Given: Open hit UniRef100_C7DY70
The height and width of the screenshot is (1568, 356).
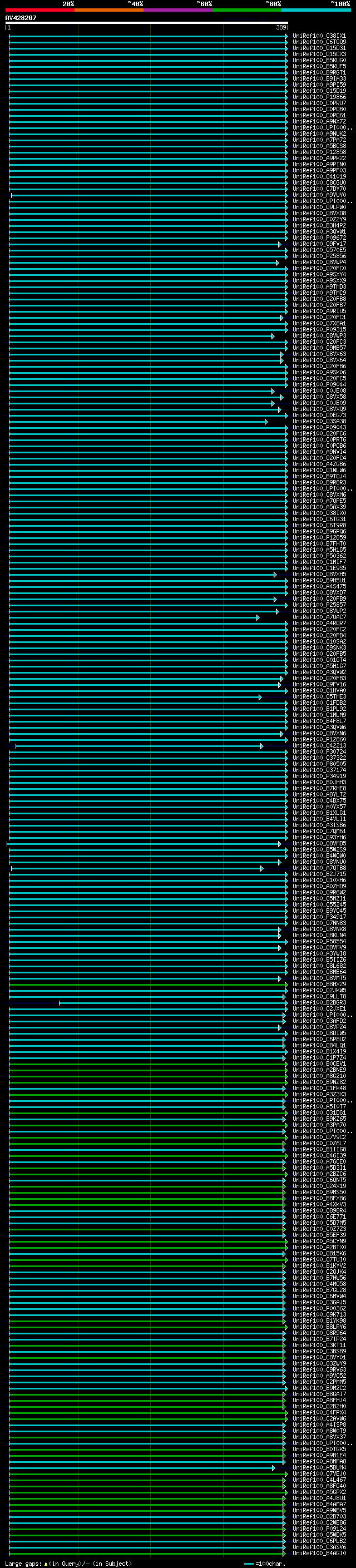Looking at the screenshot, I should coord(319,189).
